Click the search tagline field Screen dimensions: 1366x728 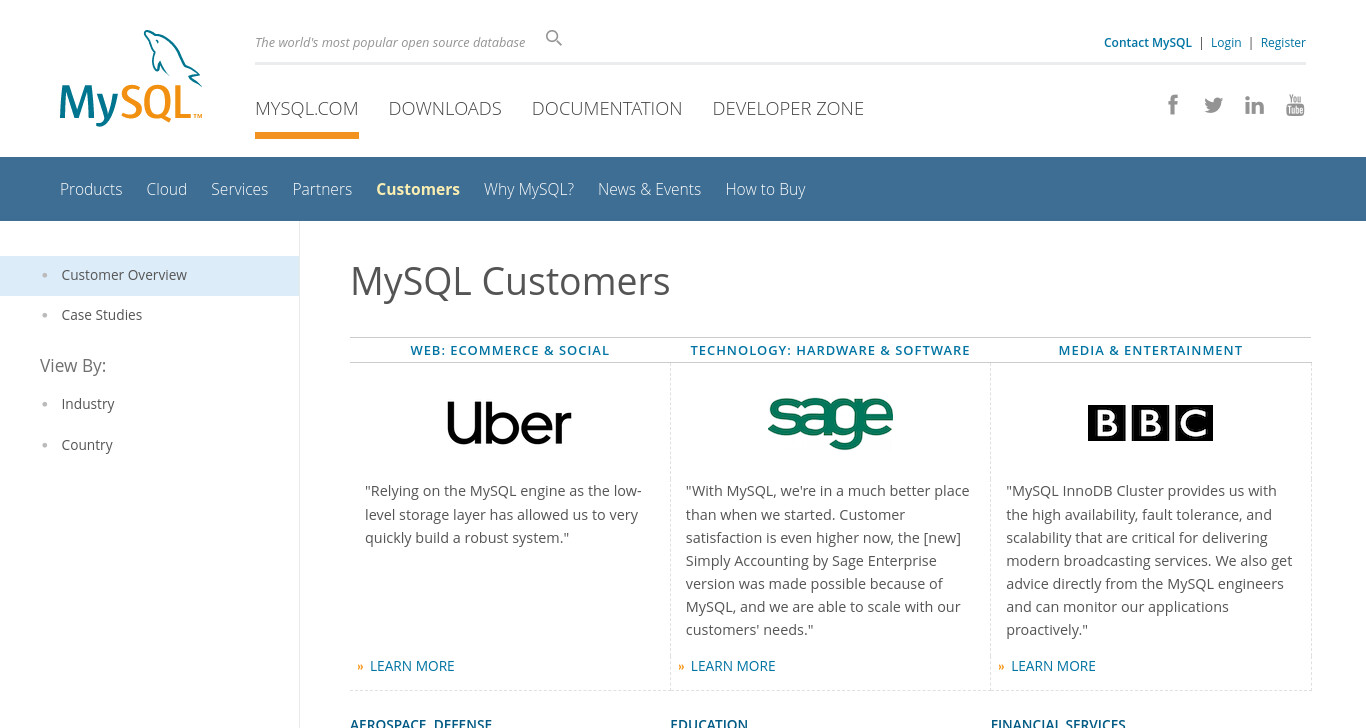390,43
